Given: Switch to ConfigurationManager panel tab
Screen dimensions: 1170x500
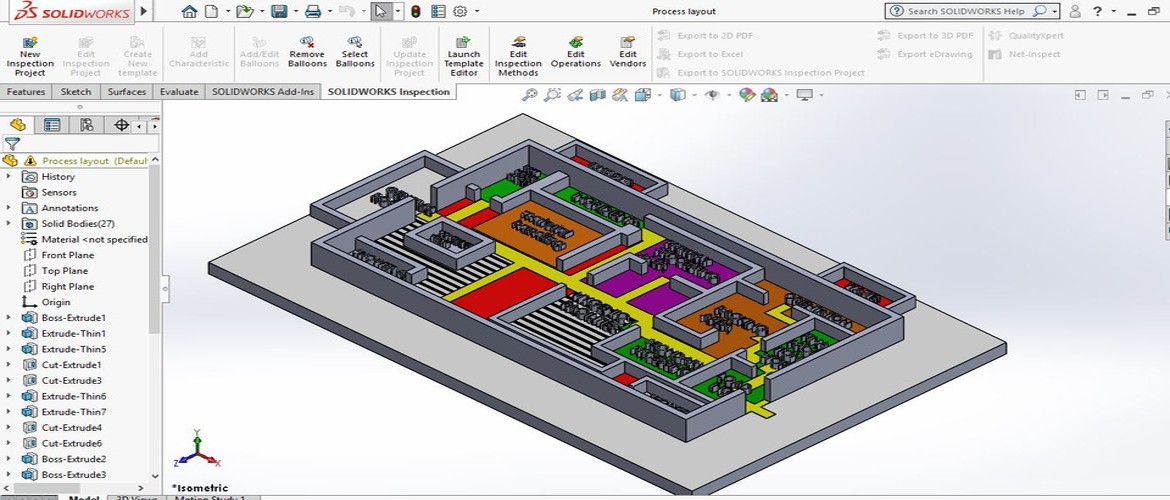Looking at the screenshot, I should coord(87,125).
